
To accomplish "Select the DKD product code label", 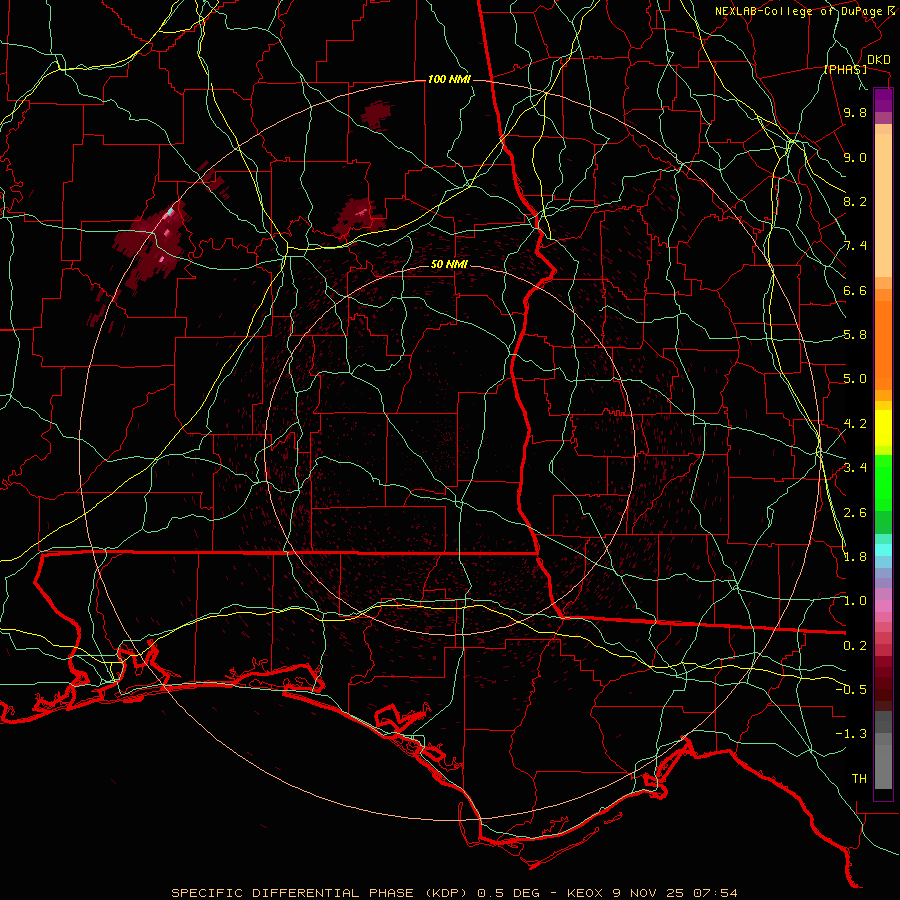I will click(879, 60).
